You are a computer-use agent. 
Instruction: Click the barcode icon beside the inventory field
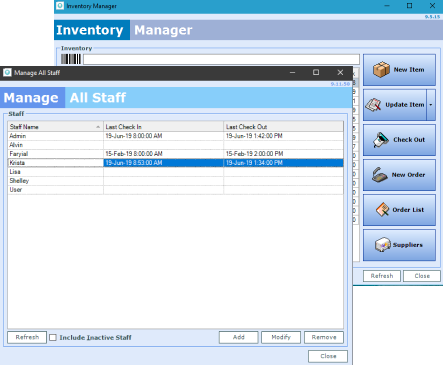point(71,59)
